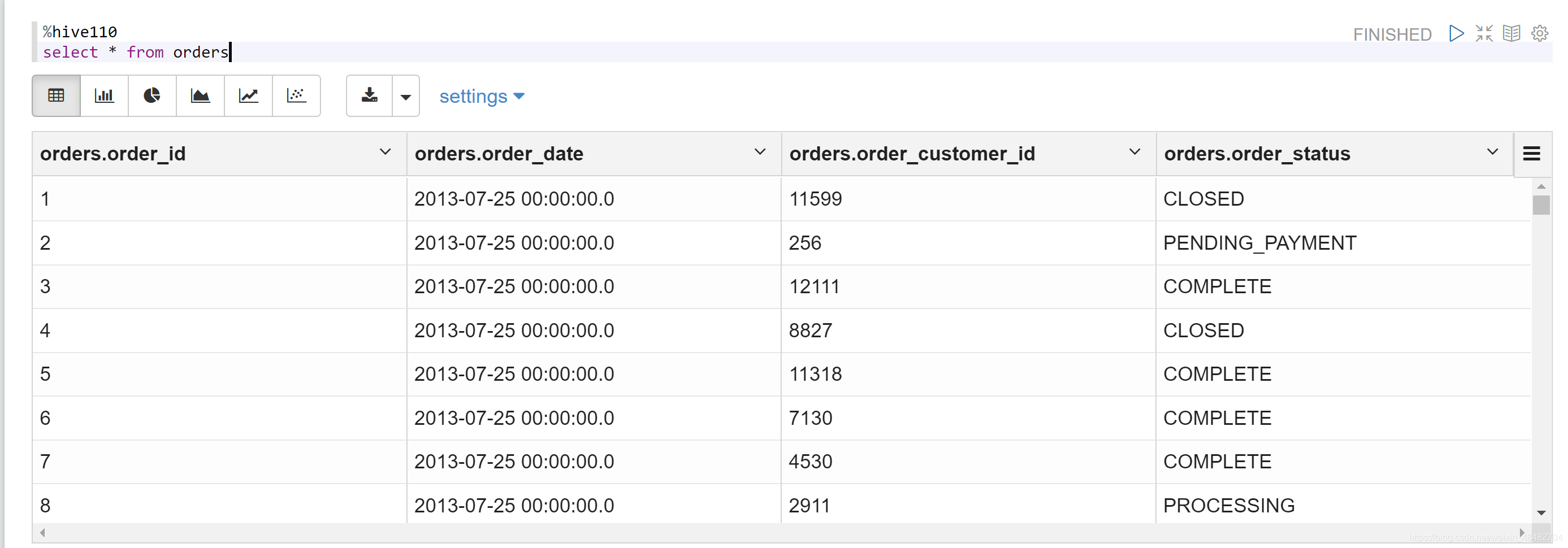This screenshot has height=548, width=1568.
Task: Open orders.order_date column menu chevron
Action: (x=760, y=152)
